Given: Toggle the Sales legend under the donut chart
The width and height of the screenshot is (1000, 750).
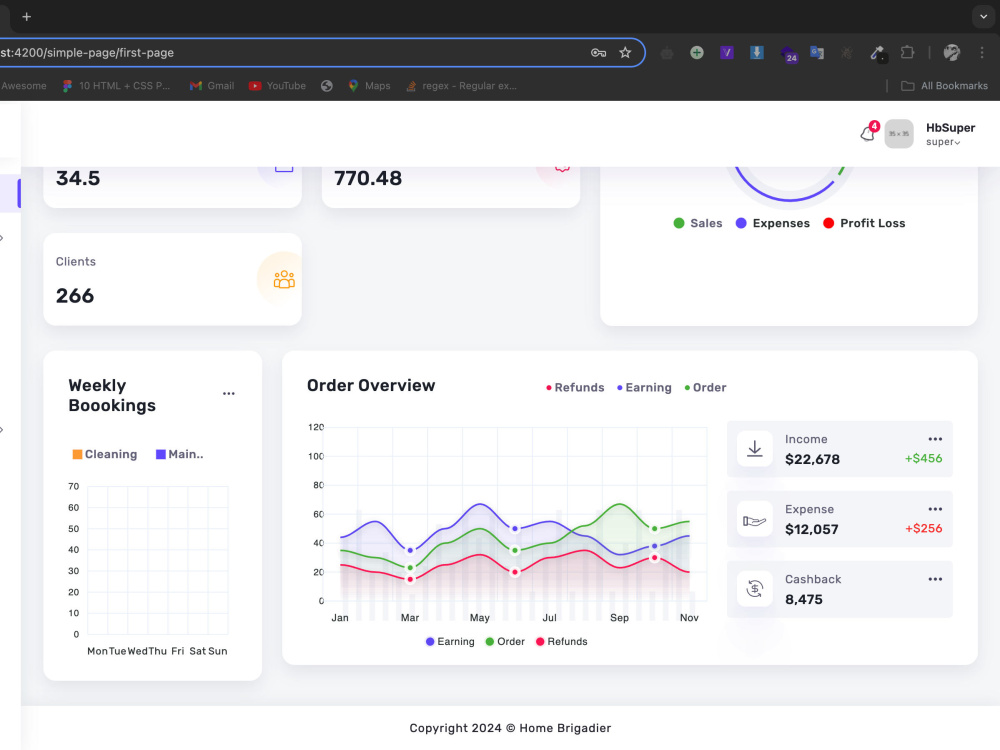Looking at the screenshot, I should (x=698, y=223).
